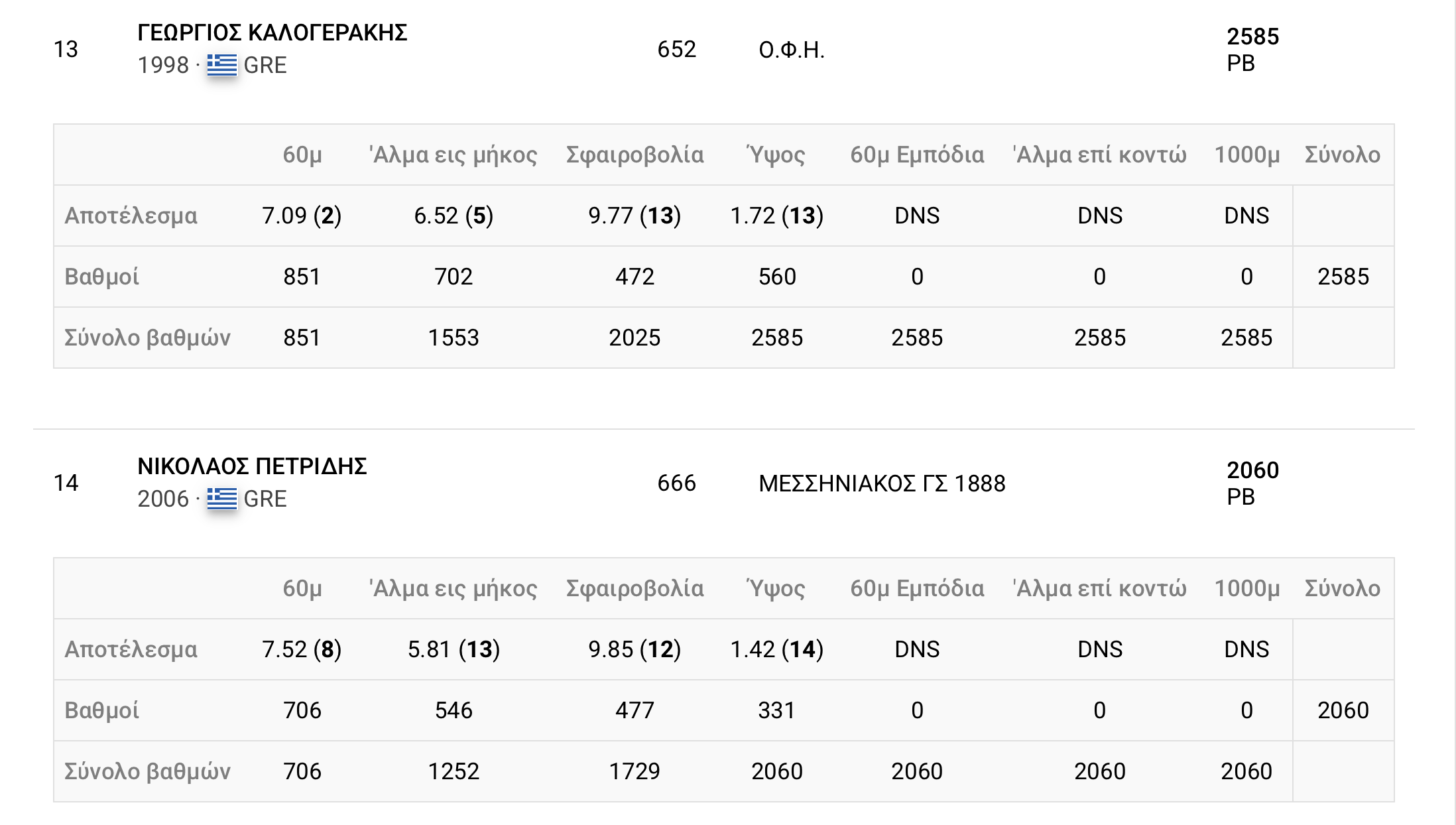Select the 9.85 (12) shot put result
The image size is (1456, 825).
[x=635, y=649]
